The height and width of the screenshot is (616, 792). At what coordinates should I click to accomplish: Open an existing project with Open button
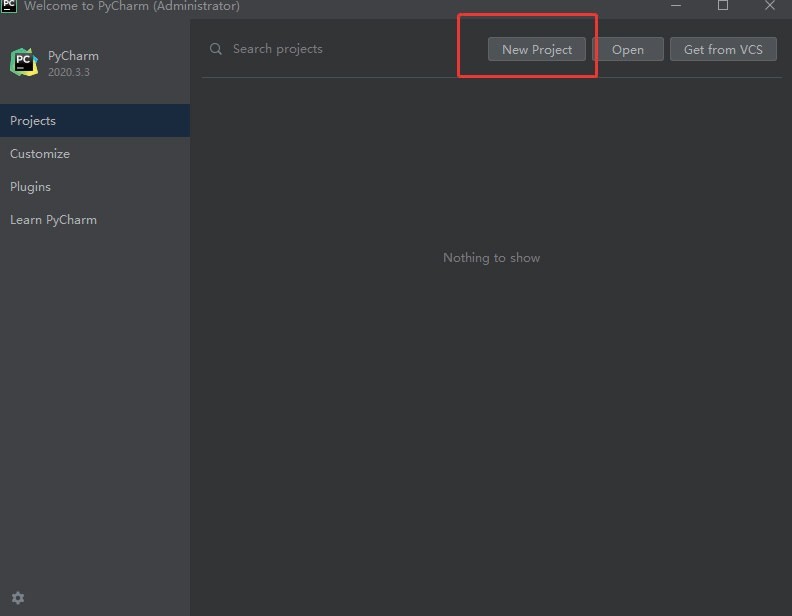[x=627, y=49]
